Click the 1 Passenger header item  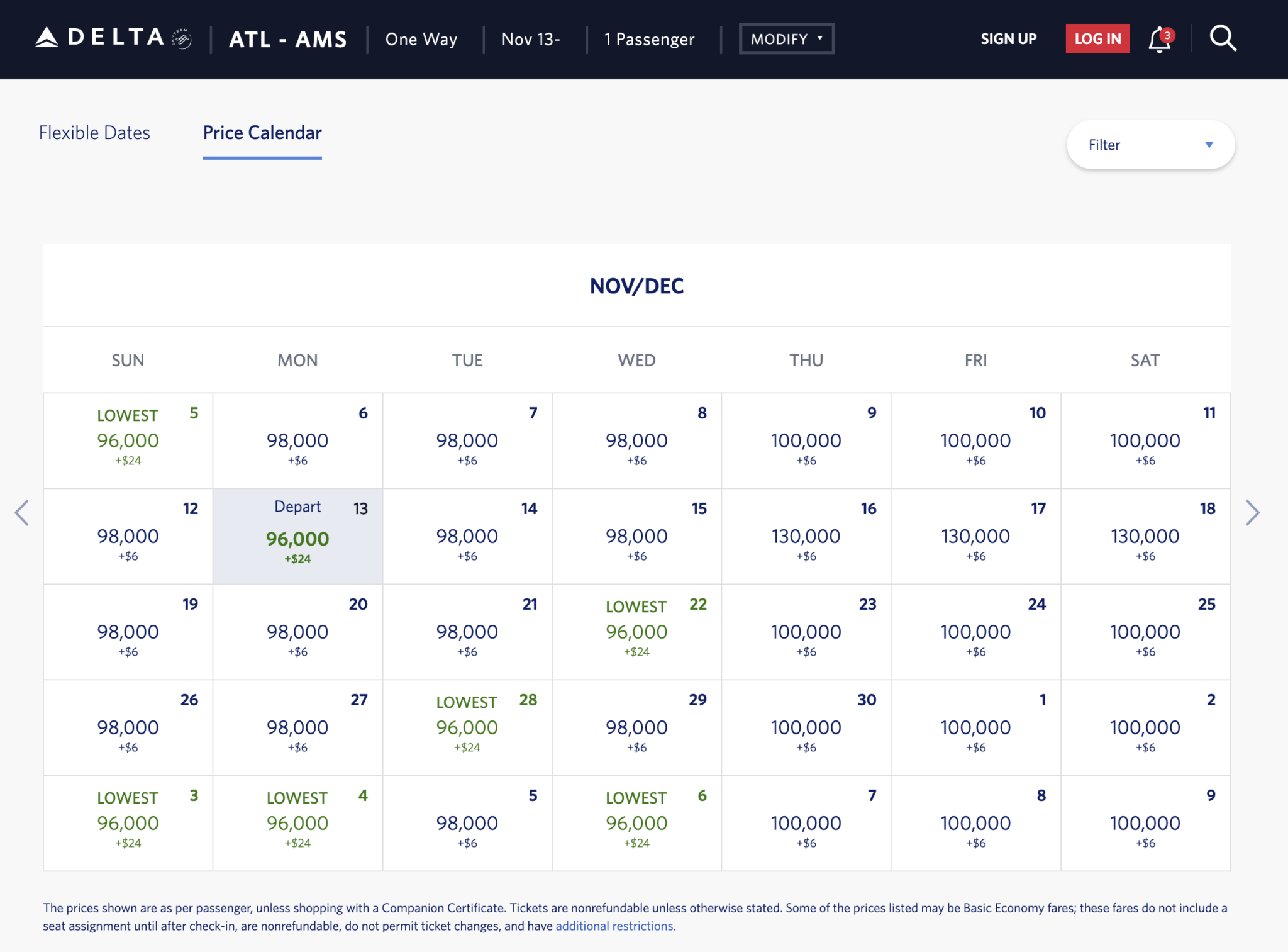(x=648, y=39)
